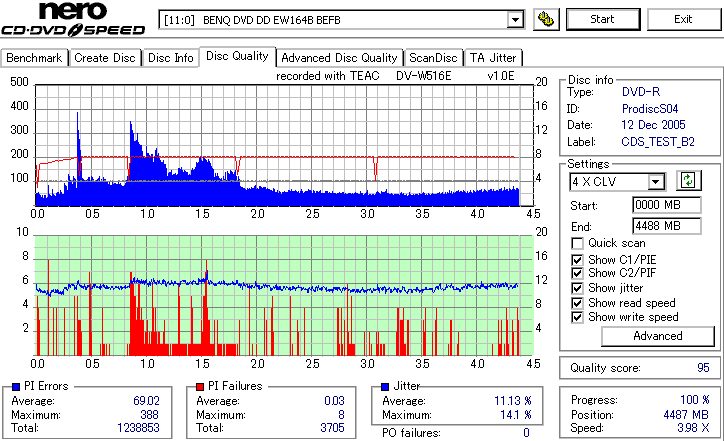The height and width of the screenshot is (441, 724).
Task: Click the PO failures value 0
Action: point(526,433)
